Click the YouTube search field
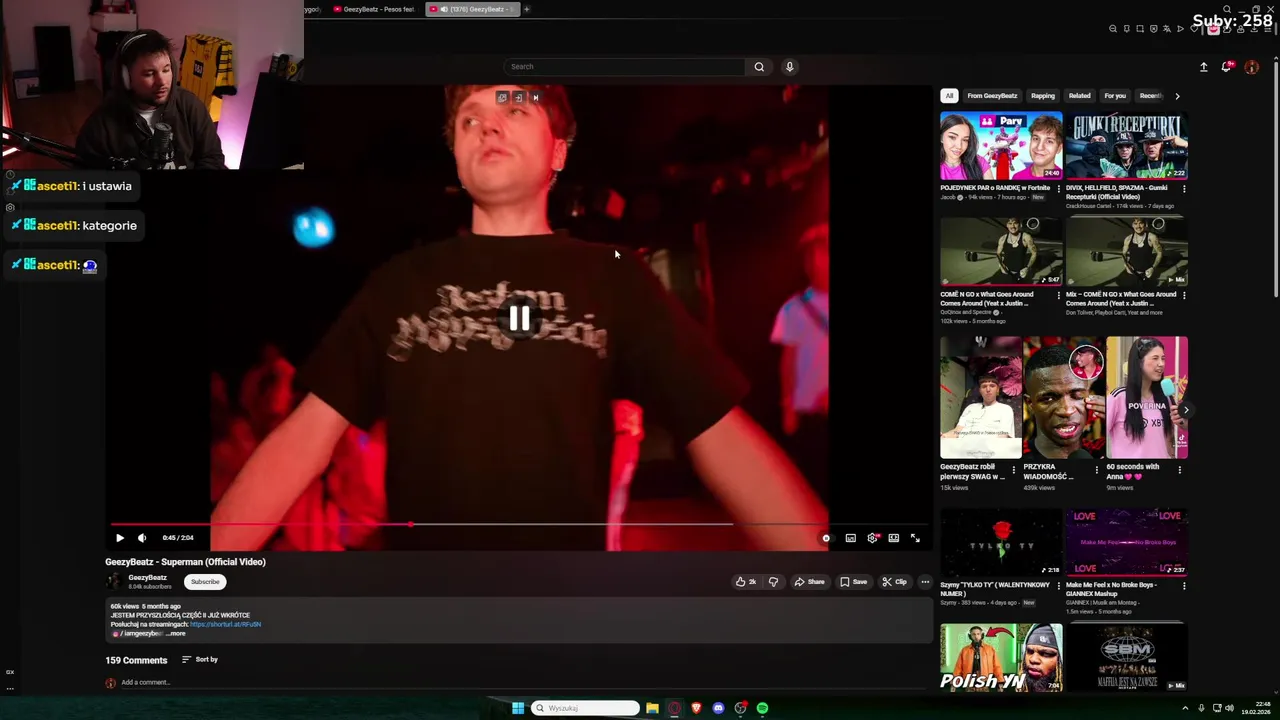This screenshot has height=720, width=1280. pos(624,67)
